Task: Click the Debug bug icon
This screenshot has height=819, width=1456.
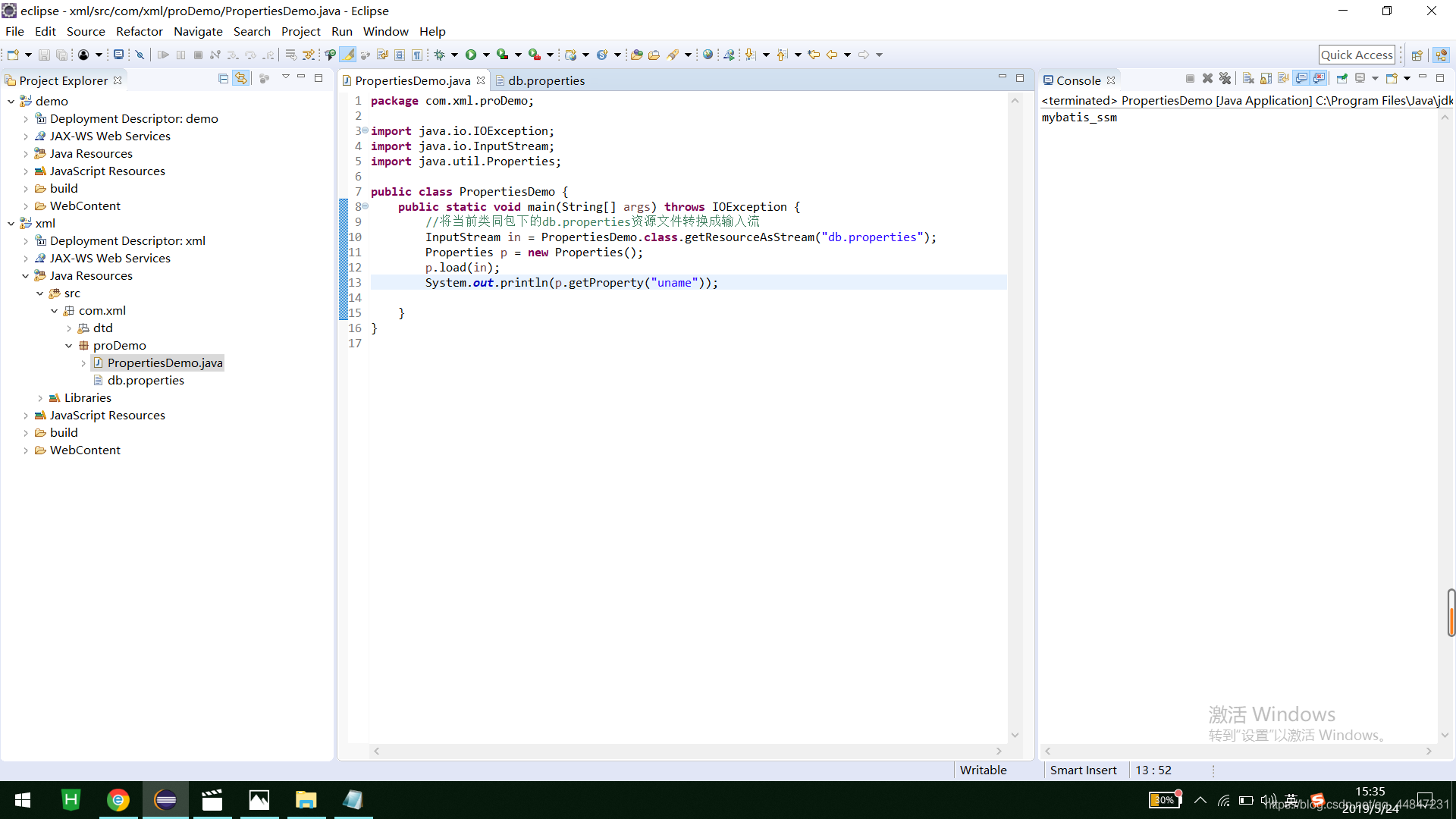Action: 439,55
